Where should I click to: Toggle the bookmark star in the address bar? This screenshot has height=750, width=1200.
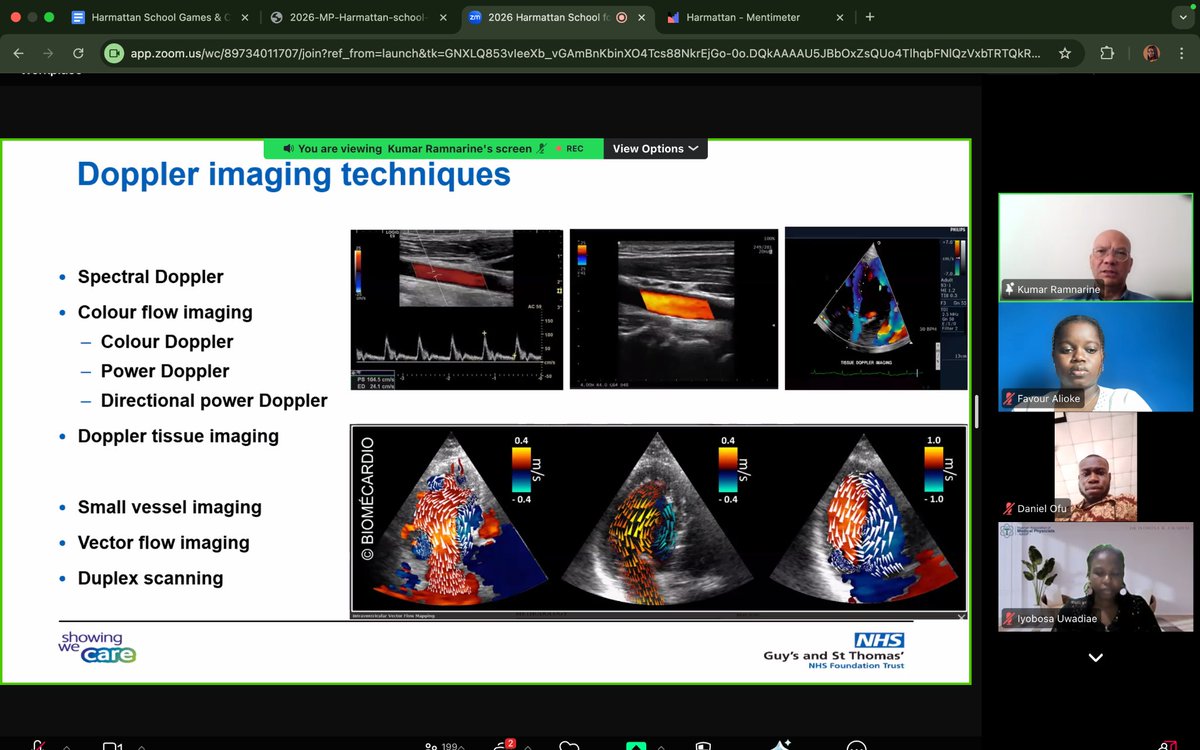click(1066, 53)
